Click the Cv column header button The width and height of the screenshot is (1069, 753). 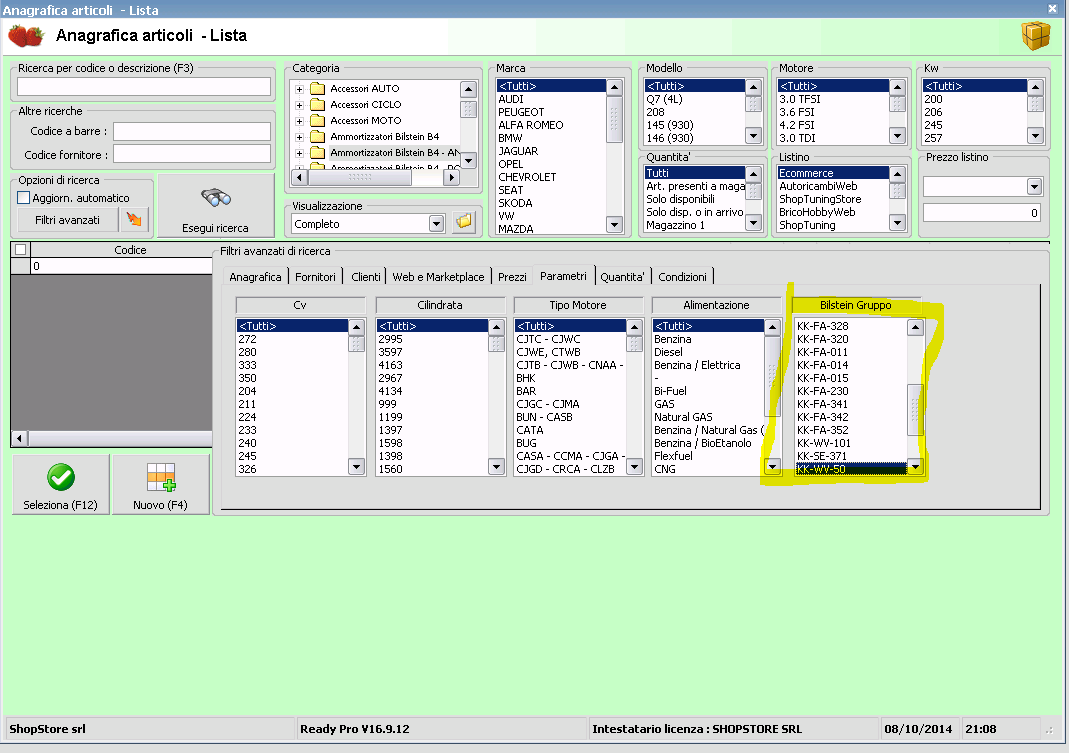click(x=300, y=305)
